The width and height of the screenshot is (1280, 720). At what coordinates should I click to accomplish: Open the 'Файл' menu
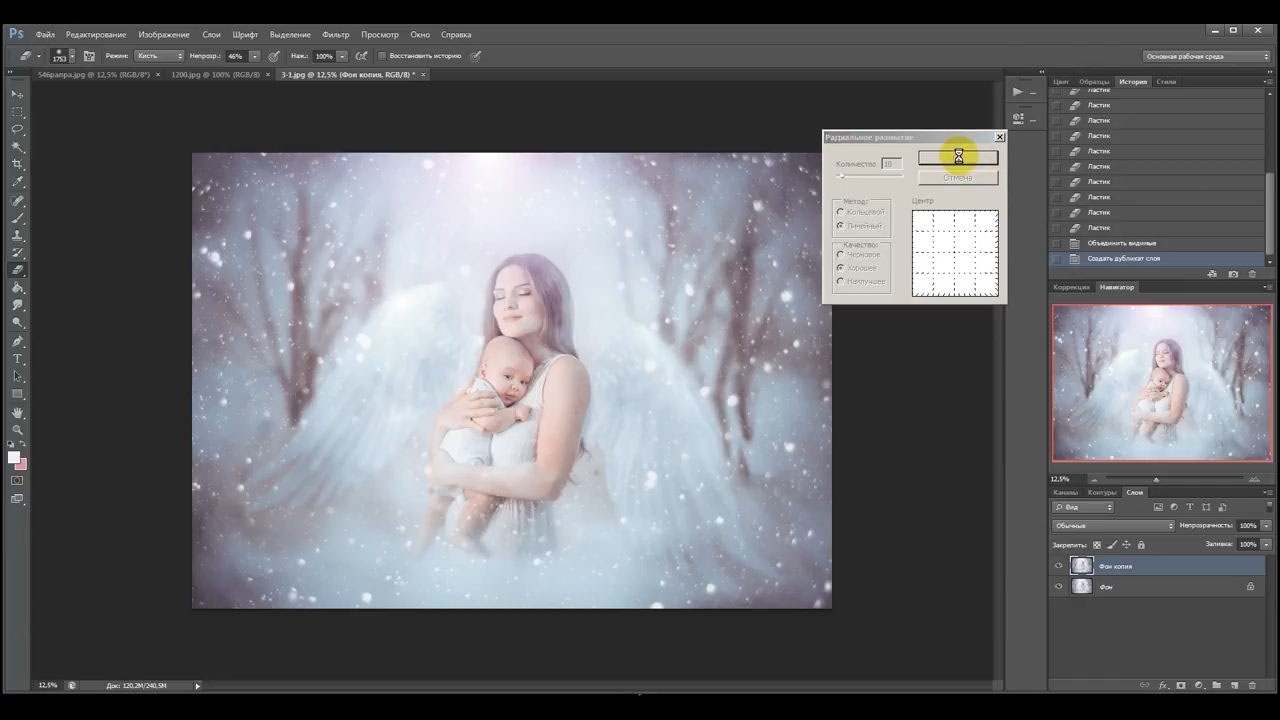point(45,35)
